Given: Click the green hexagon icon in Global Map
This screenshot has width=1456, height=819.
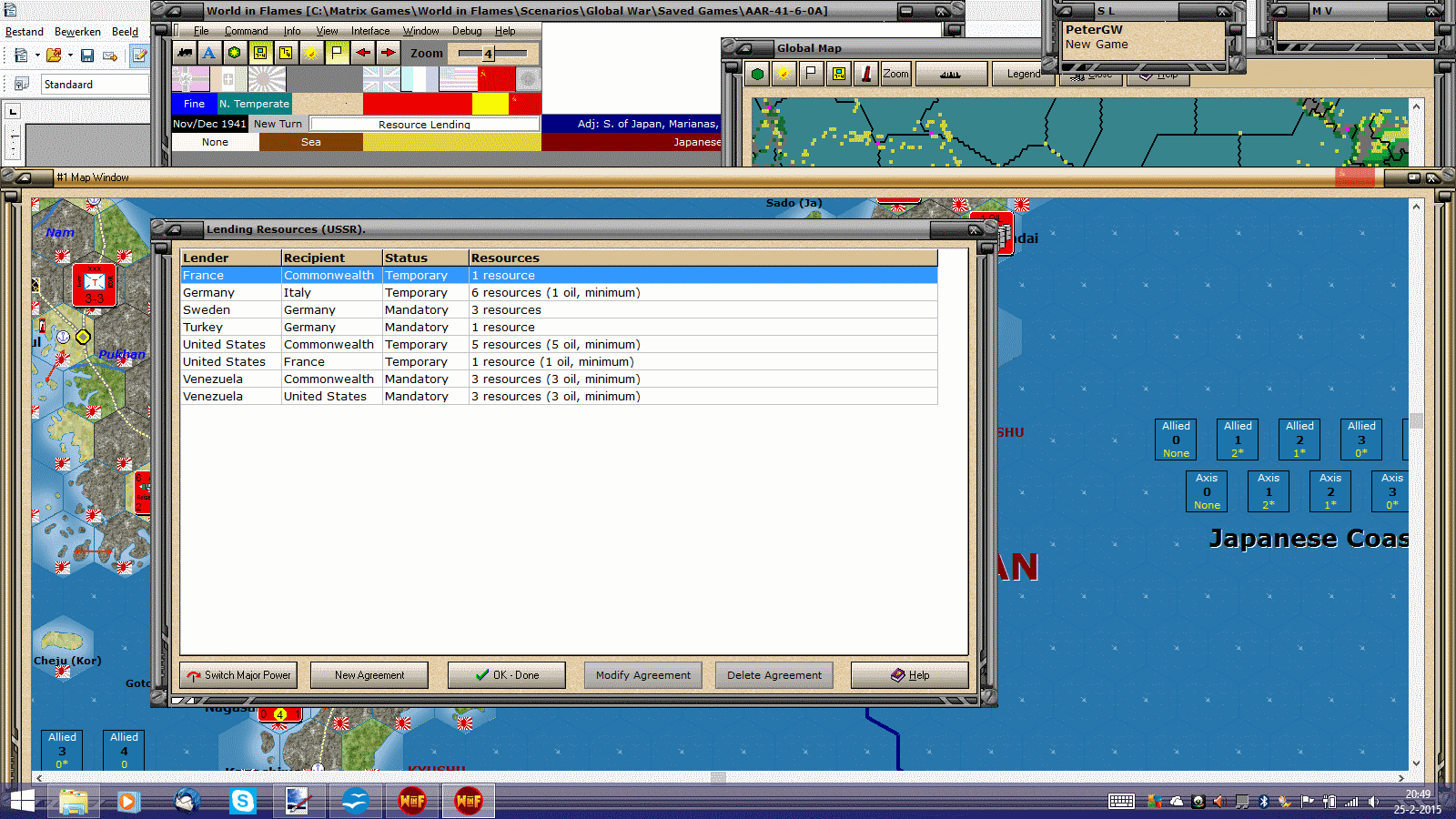Looking at the screenshot, I should click(757, 74).
